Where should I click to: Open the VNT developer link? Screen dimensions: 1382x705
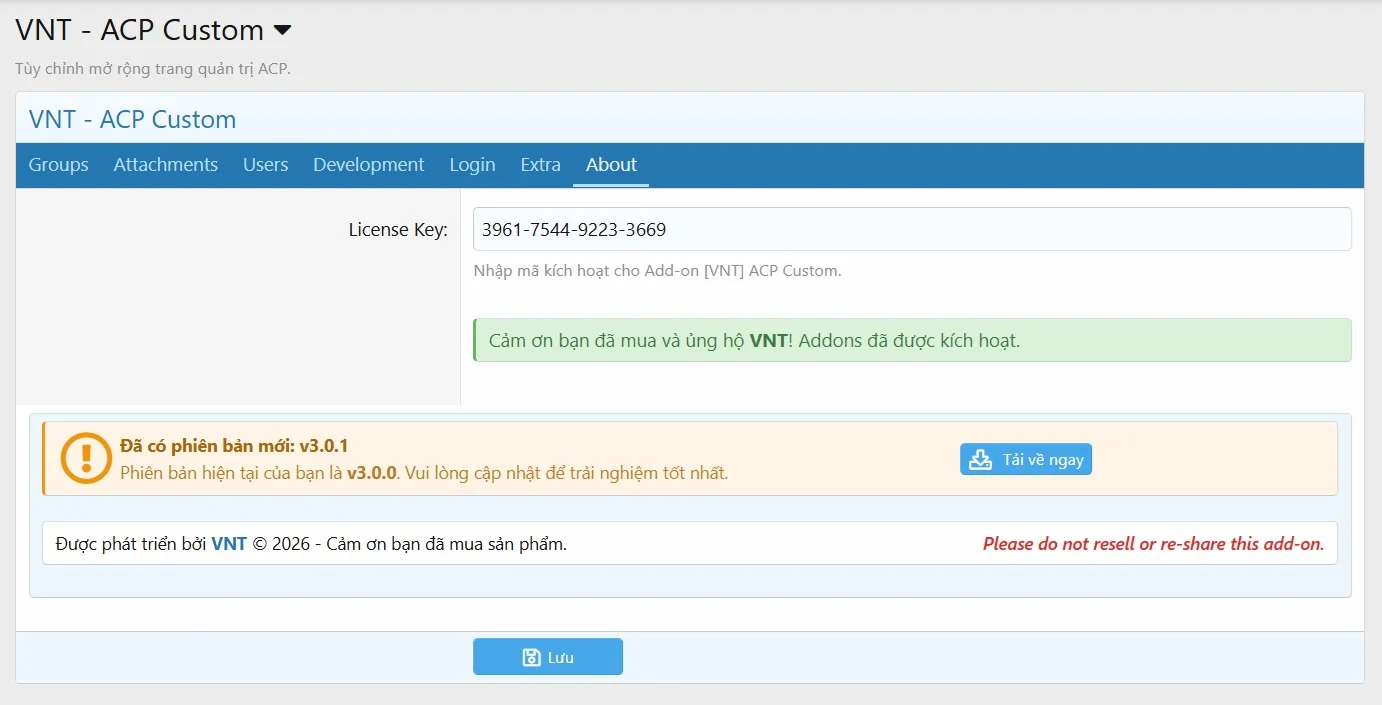[x=229, y=544]
